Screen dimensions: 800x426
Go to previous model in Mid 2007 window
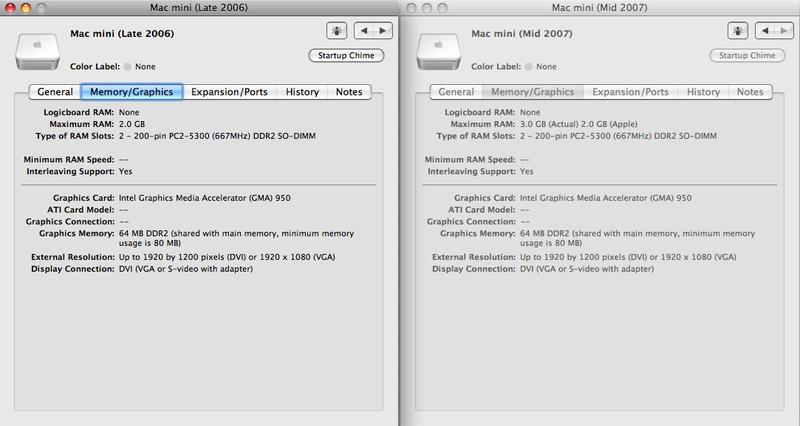tap(765, 31)
